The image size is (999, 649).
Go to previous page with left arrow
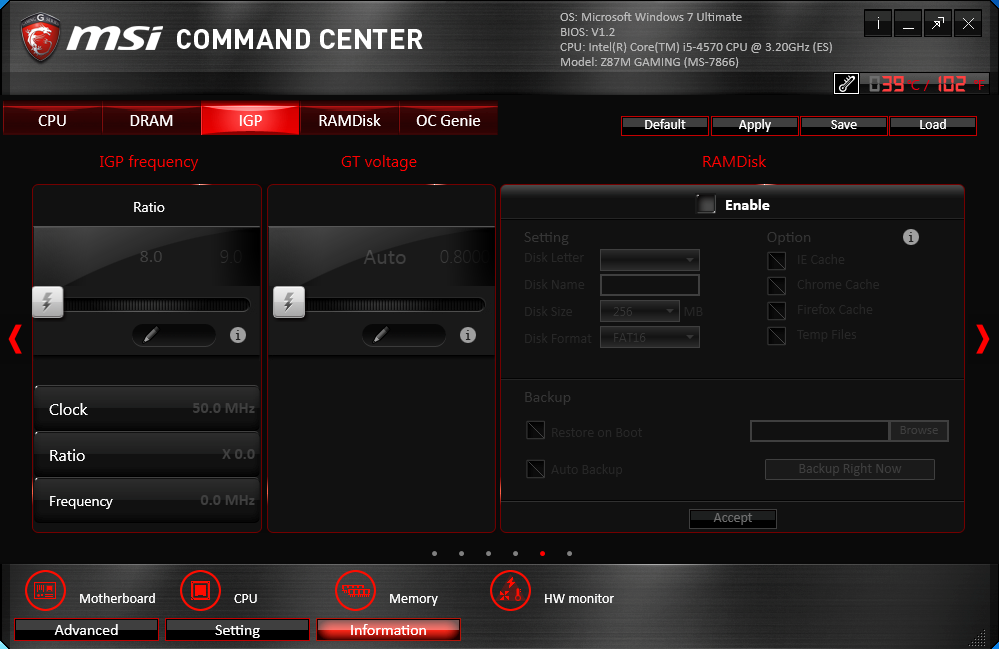click(x=15, y=339)
